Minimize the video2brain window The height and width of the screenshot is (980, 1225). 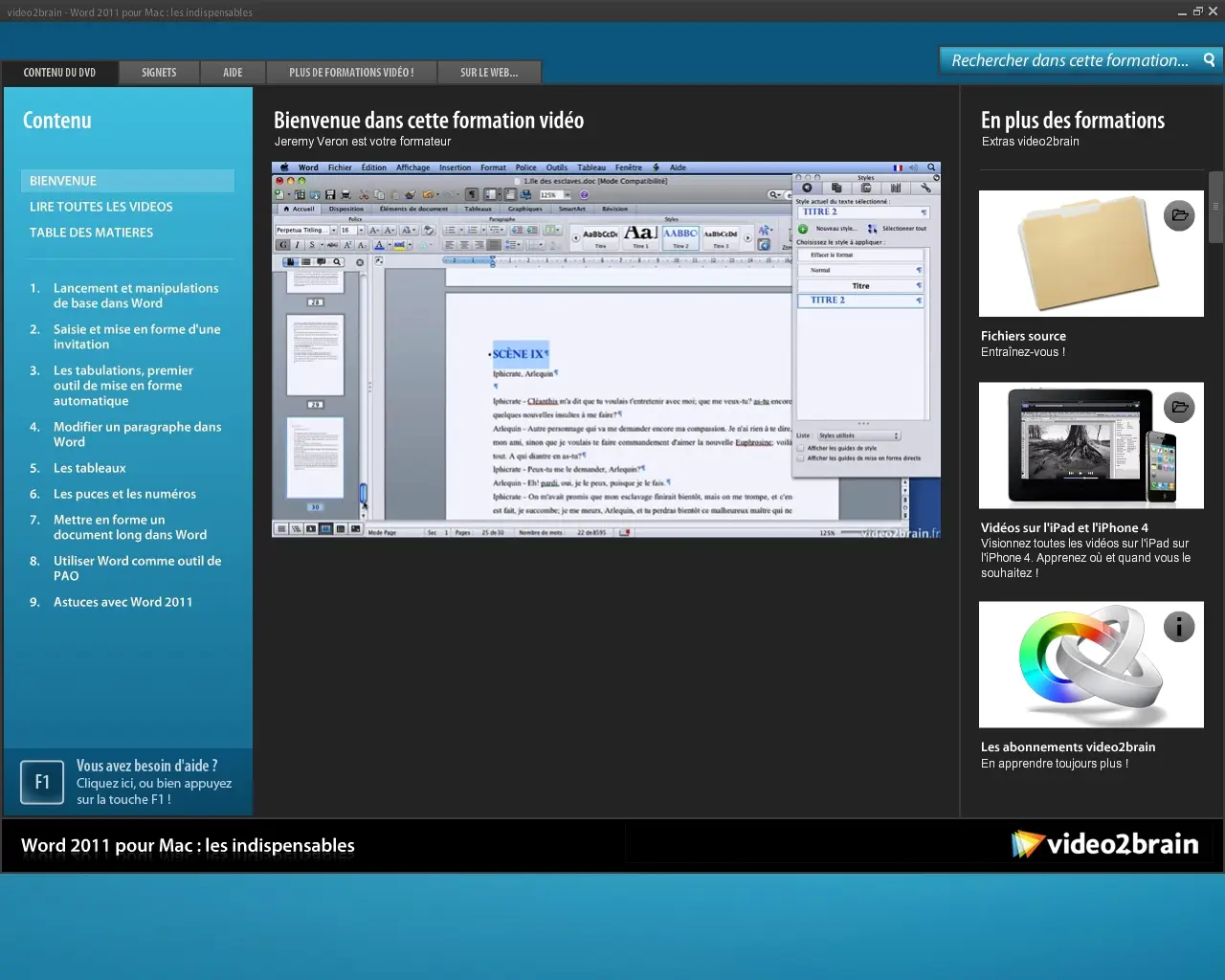pyautogui.click(x=1183, y=11)
